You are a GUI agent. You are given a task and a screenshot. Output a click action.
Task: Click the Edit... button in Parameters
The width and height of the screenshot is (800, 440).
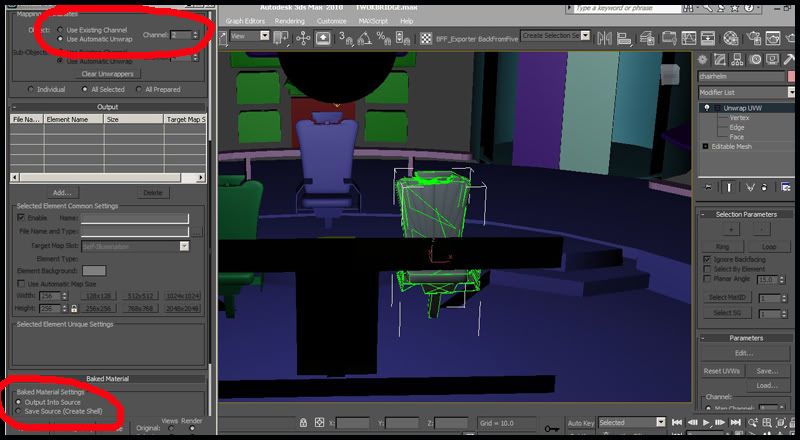[x=744, y=353]
